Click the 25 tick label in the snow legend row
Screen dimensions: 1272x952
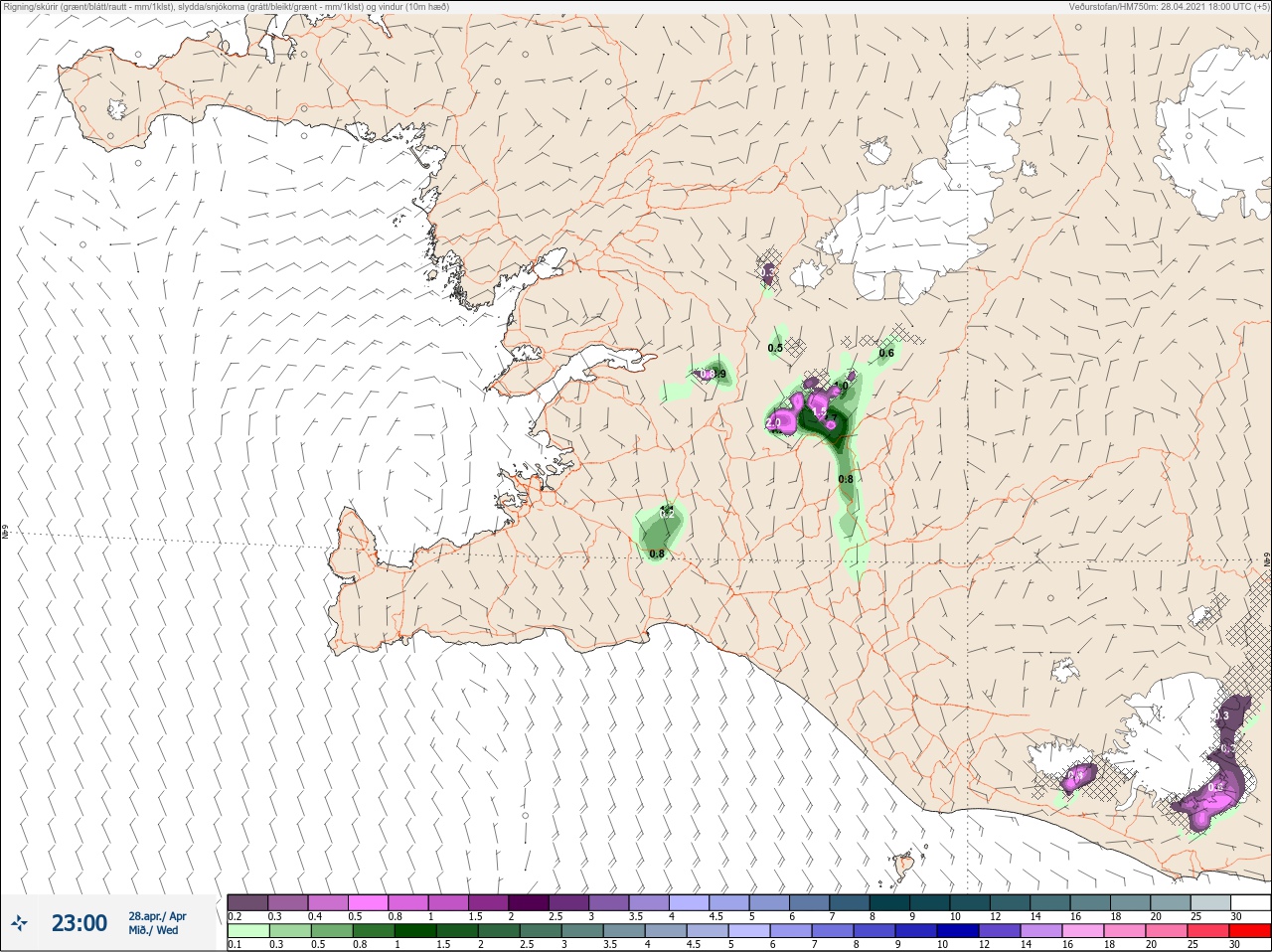point(1196,916)
